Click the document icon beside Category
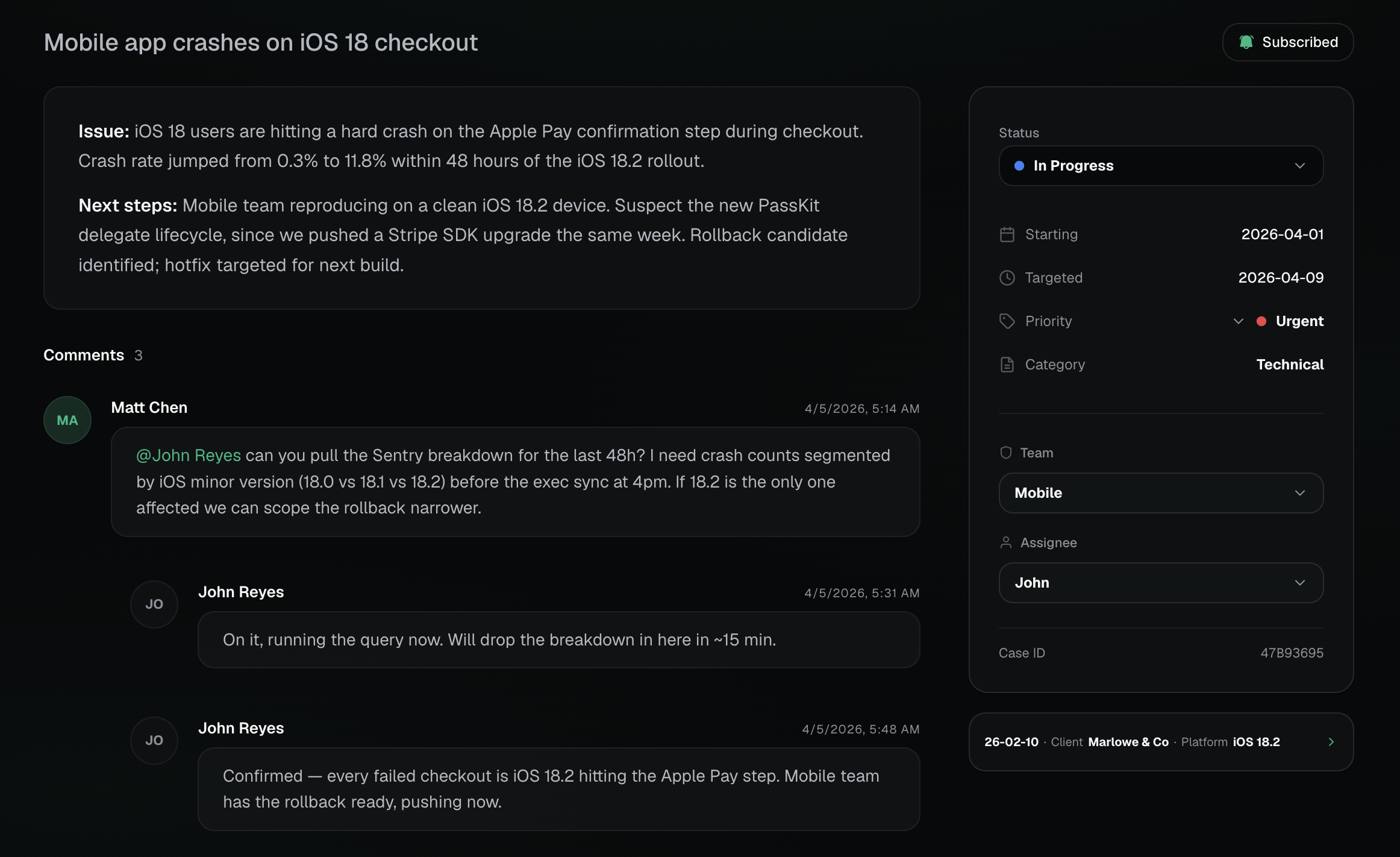The width and height of the screenshot is (1400, 857). pos(1007,365)
